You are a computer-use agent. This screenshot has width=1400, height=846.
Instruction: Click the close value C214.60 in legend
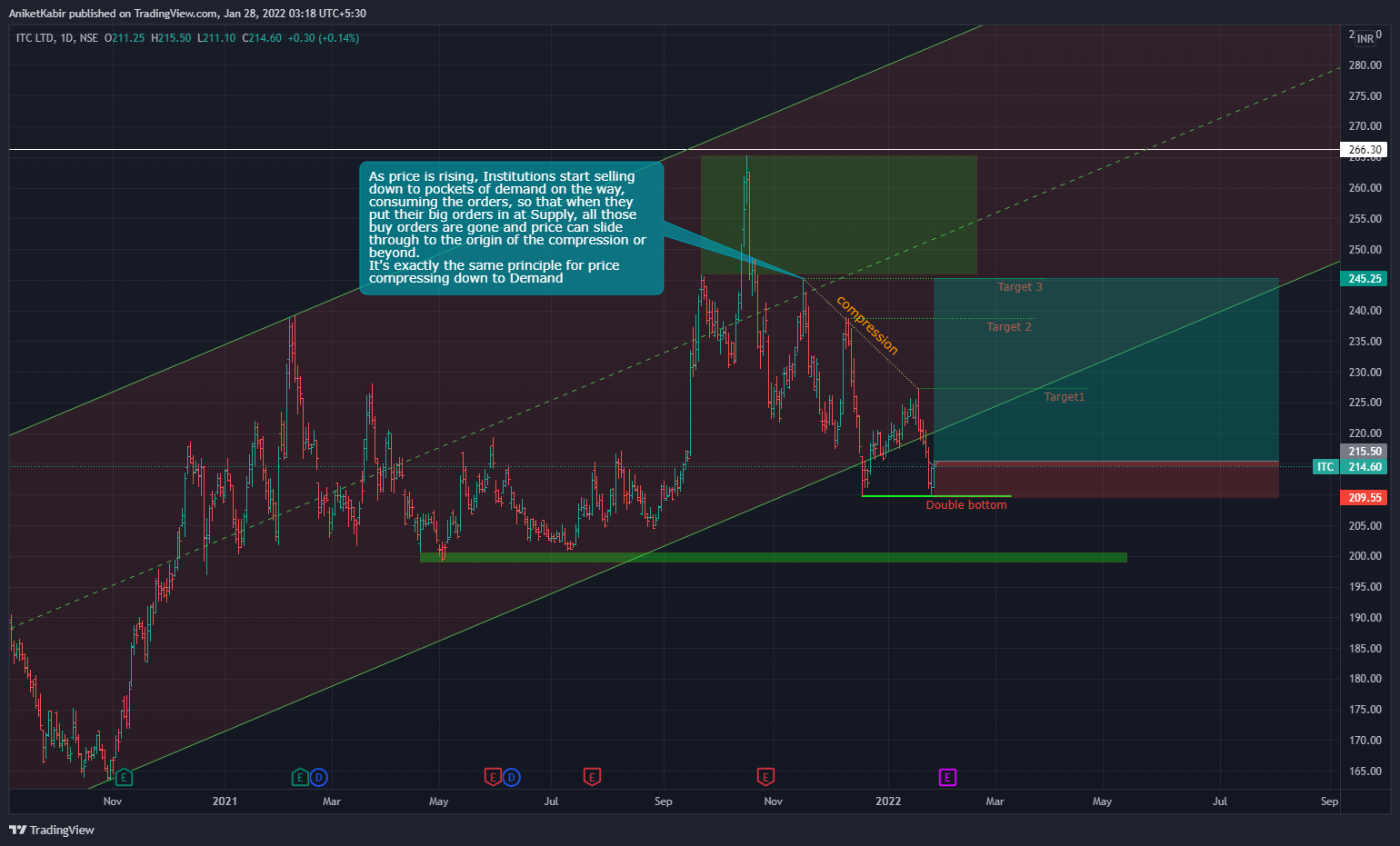pyautogui.click(x=262, y=38)
